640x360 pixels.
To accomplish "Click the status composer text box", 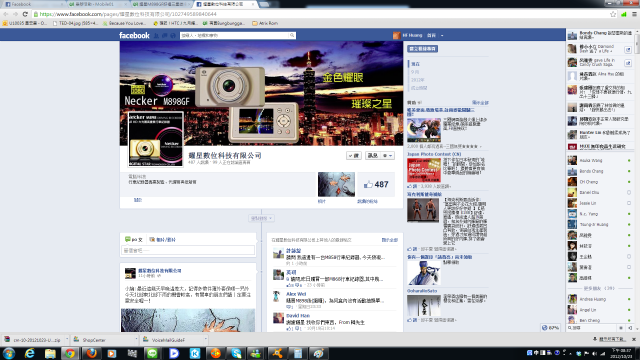I will click(x=188, y=250).
